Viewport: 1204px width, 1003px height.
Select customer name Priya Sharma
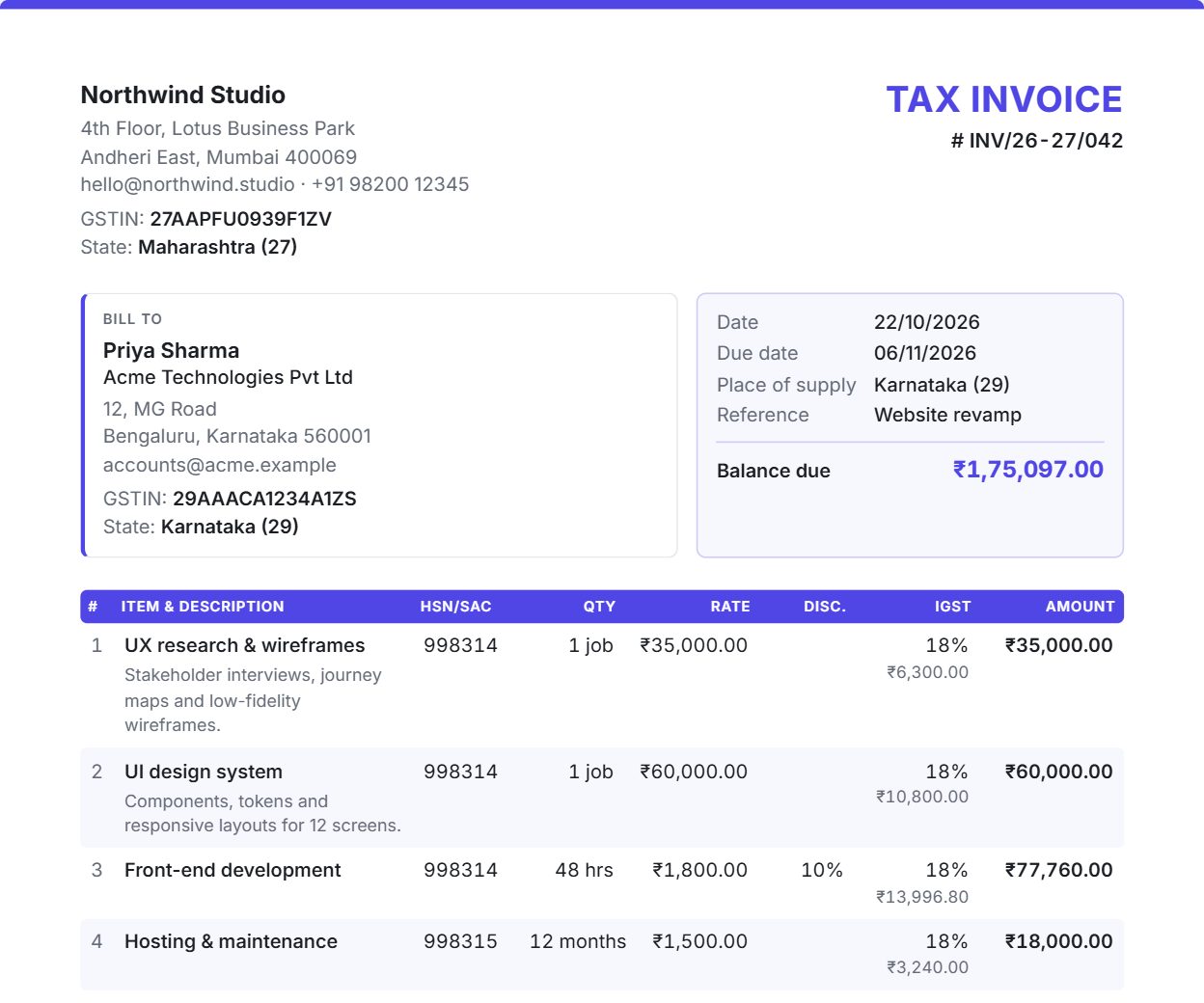pos(171,350)
